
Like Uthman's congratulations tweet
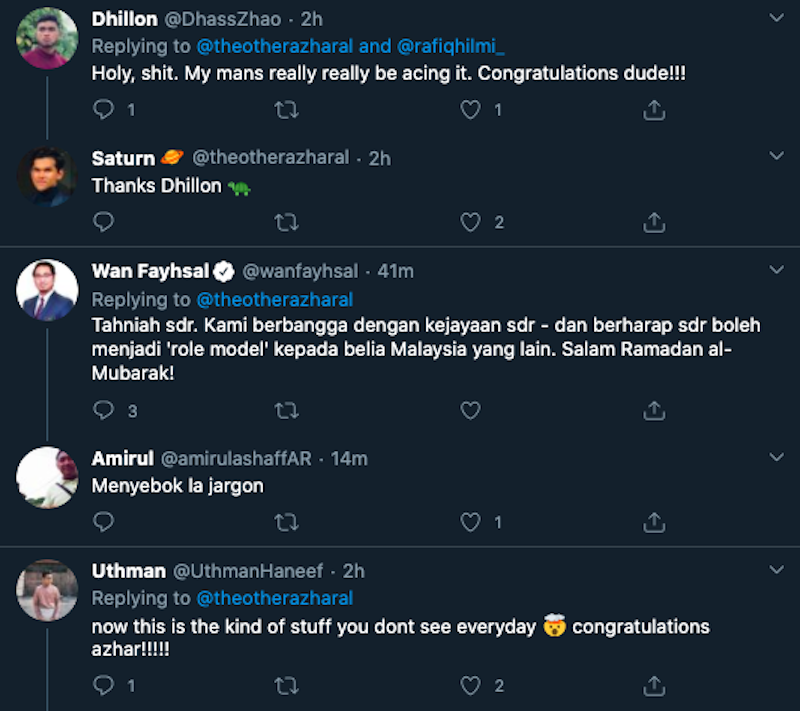[x=470, y=685]
